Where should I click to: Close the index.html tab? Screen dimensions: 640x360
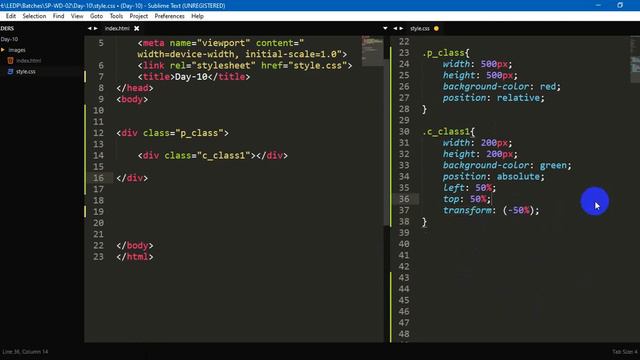137,29
